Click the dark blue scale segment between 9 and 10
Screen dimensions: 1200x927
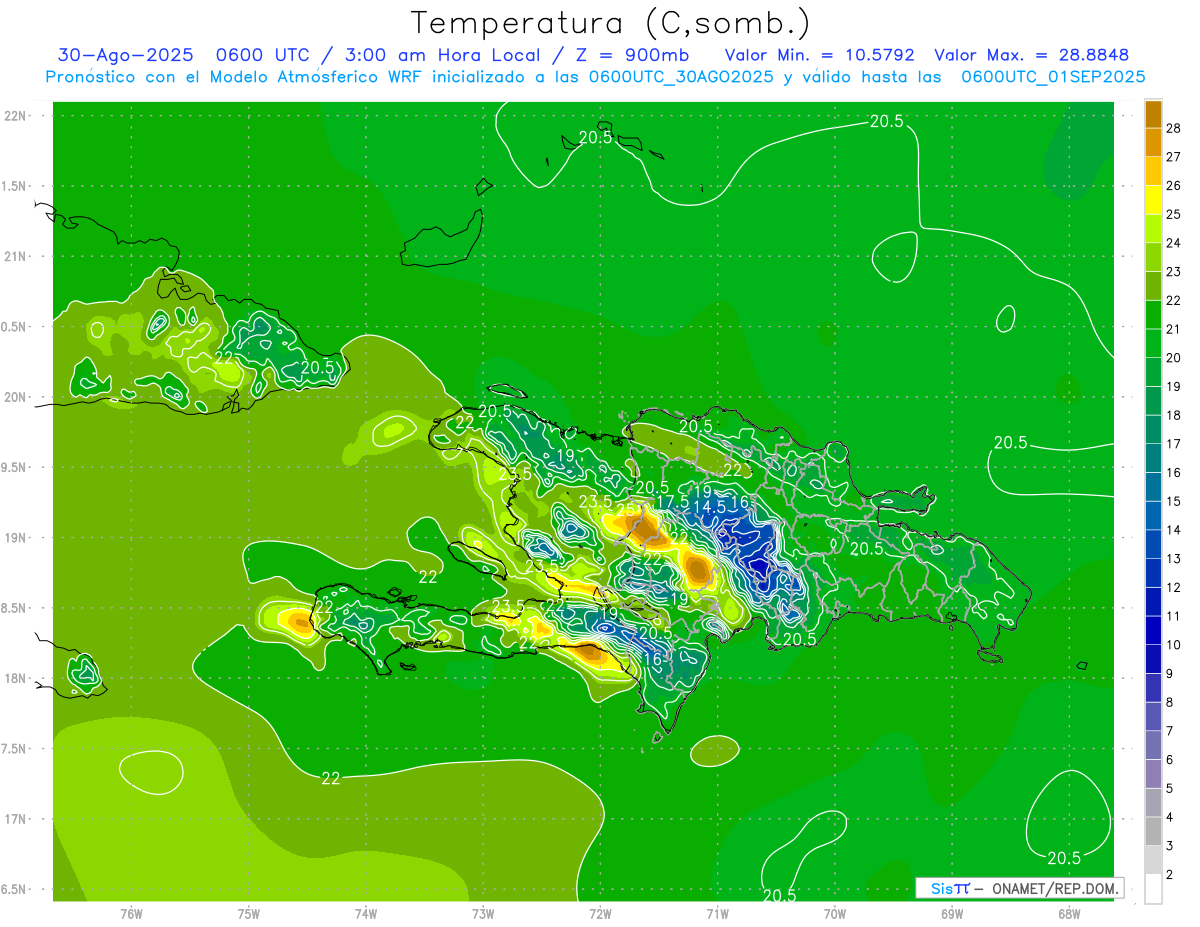tap(1153, 659)
